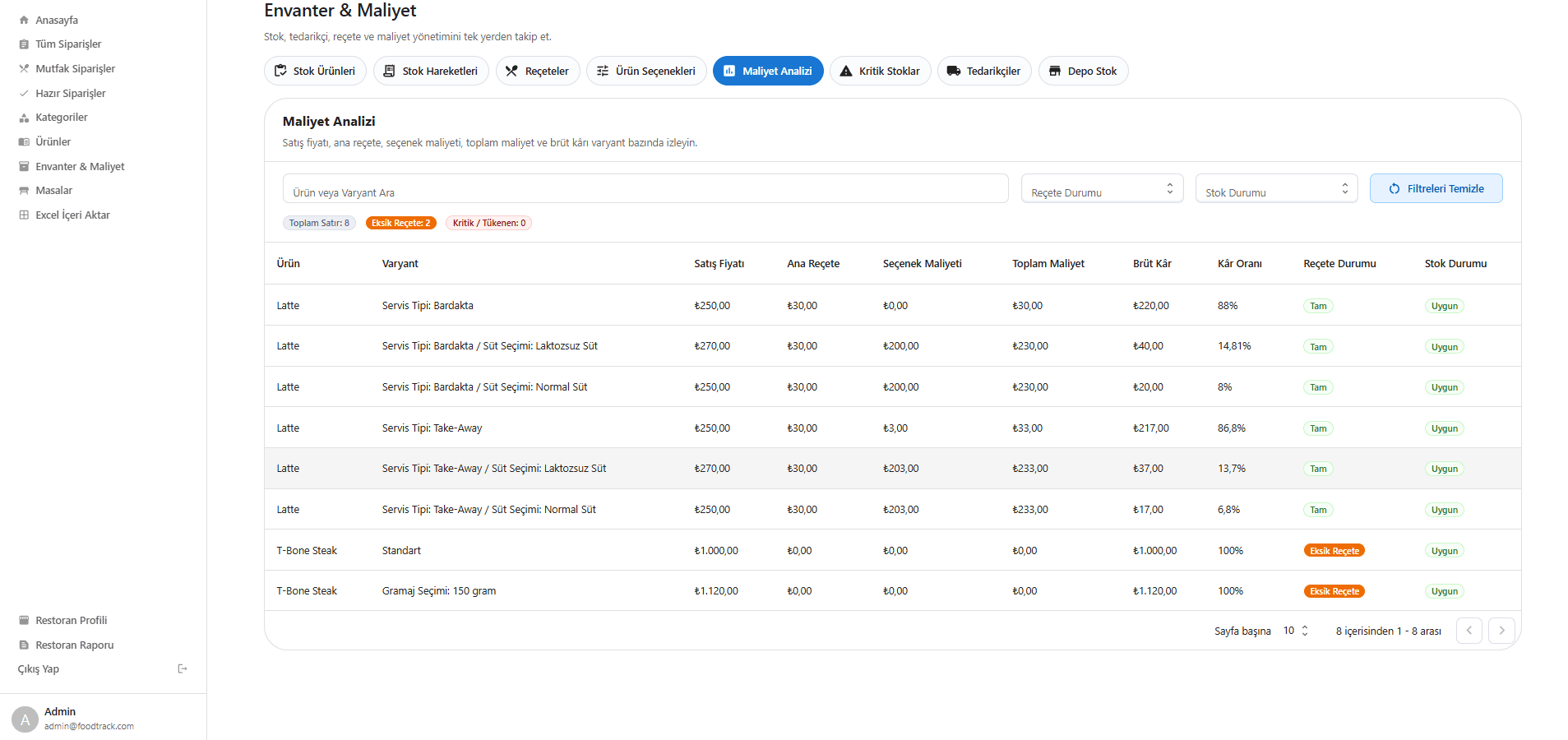1568x740 pixels.
Task: Click the Restoran Raporu document icon
Action: click(24, 645)
